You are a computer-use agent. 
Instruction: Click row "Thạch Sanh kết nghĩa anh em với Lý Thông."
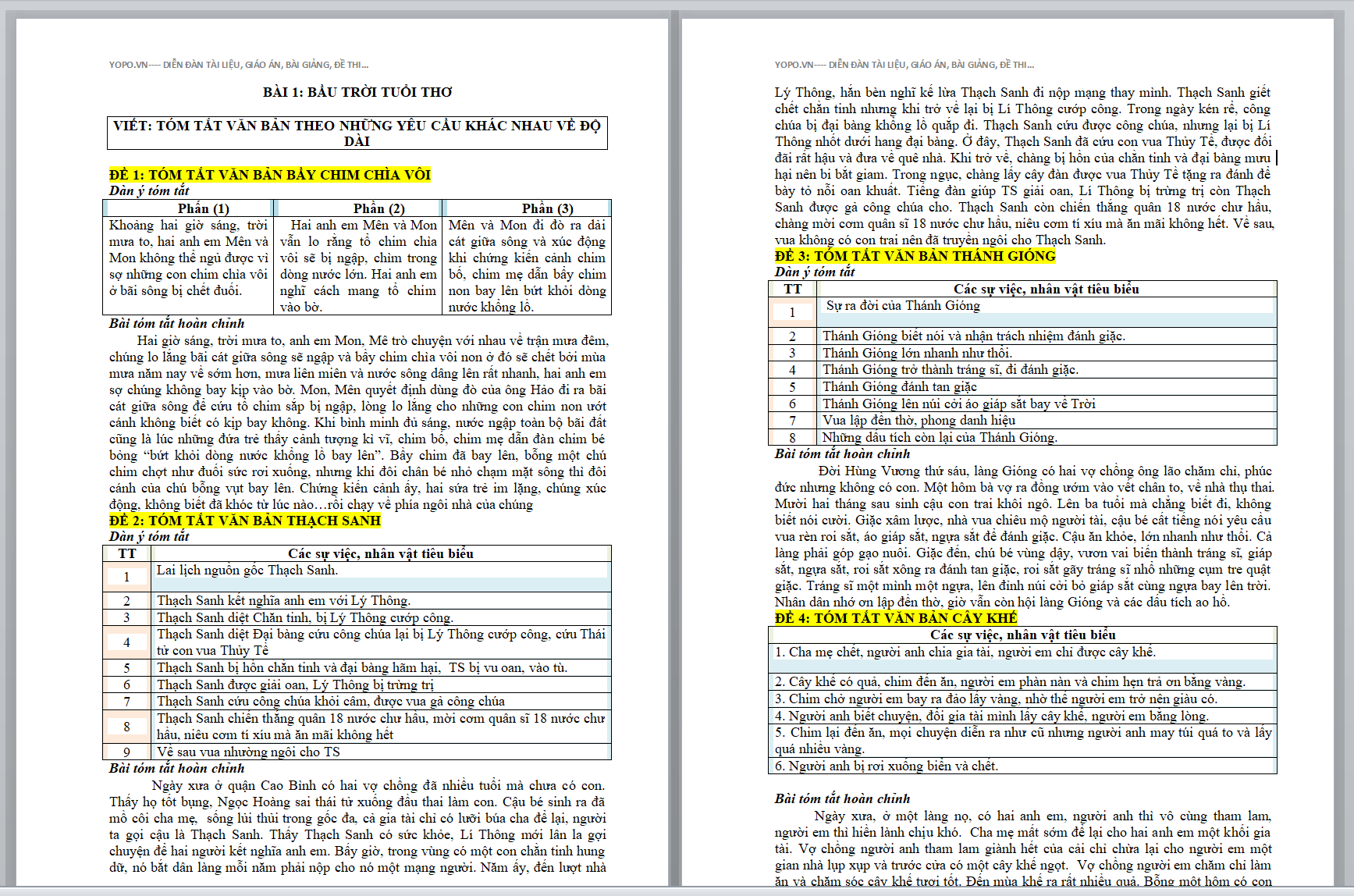(357, 600)
